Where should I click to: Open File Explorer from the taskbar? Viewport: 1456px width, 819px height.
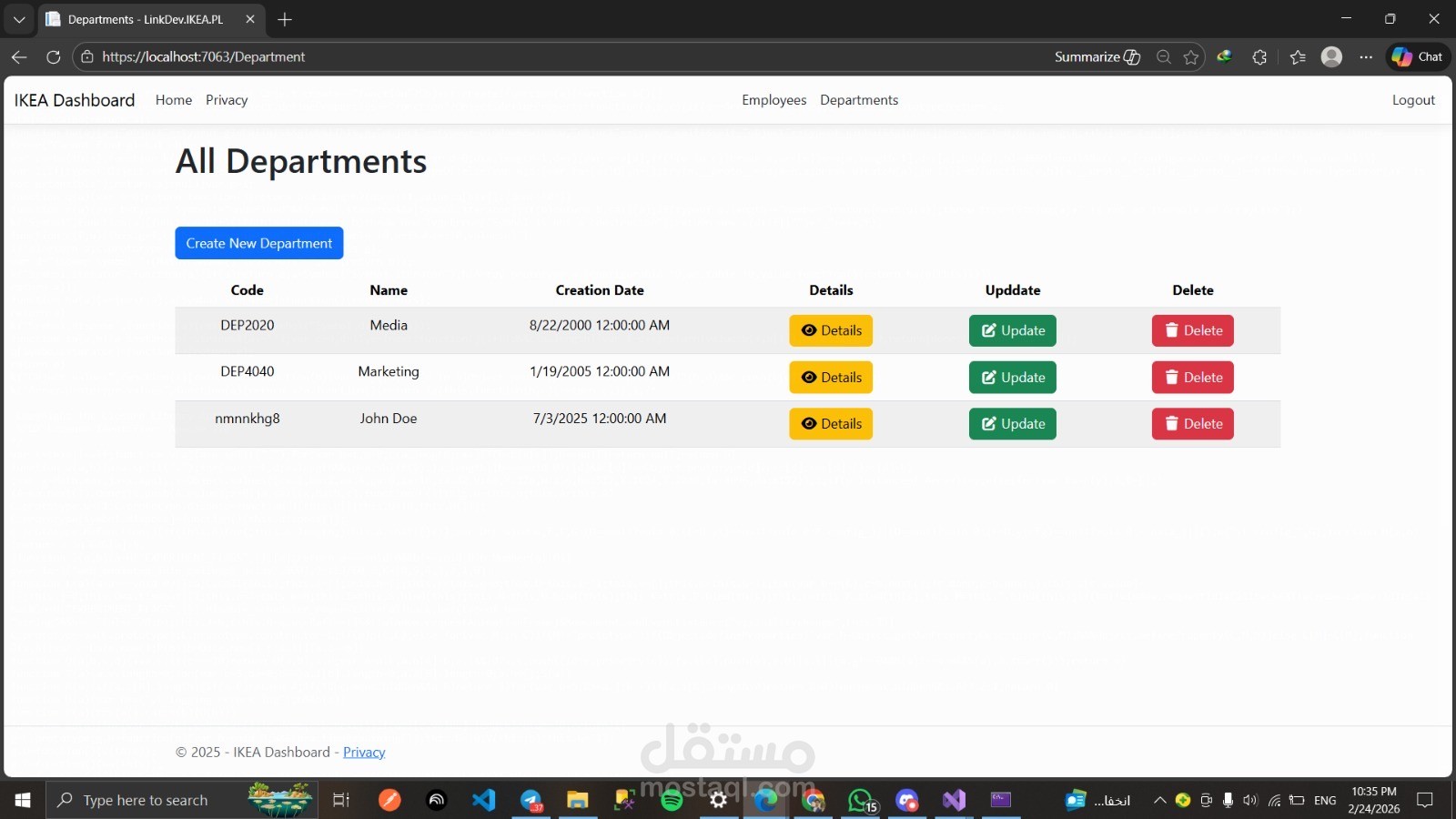tap(578, 800)
